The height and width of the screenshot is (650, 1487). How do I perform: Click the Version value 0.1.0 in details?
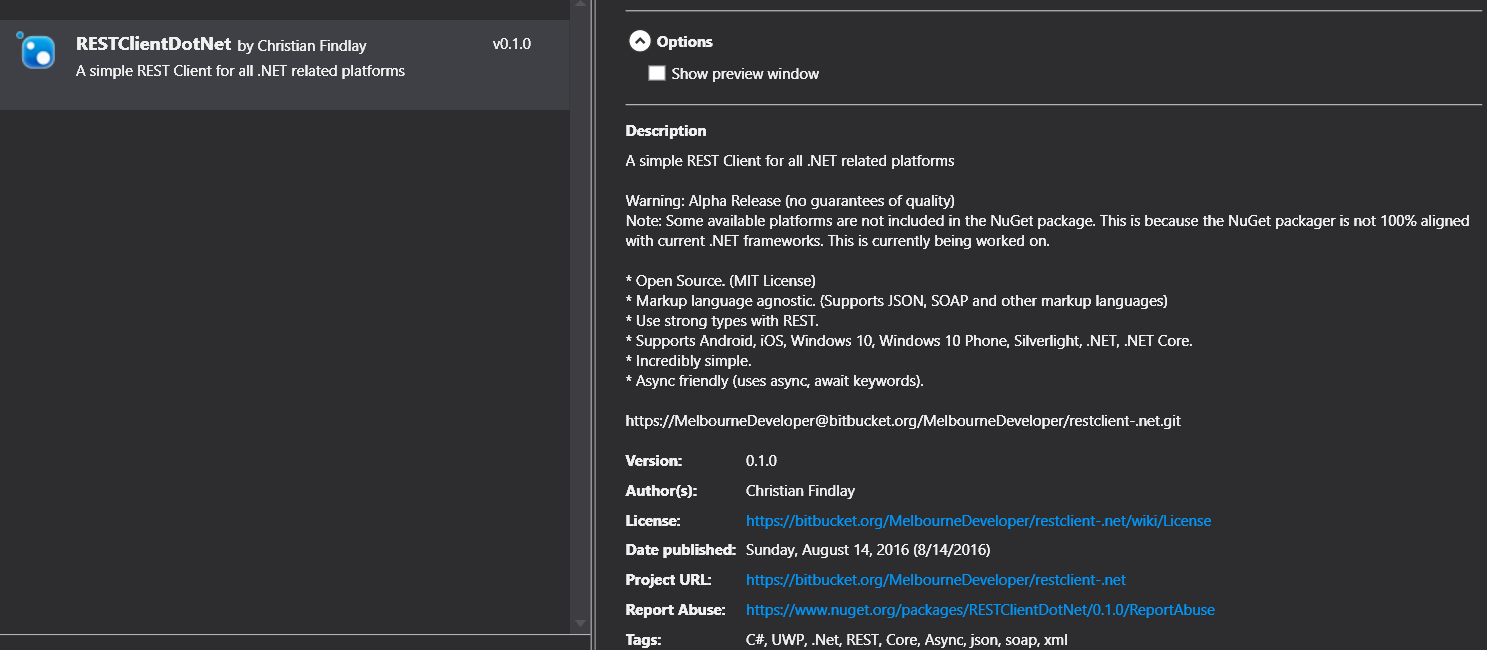pos(761,461)
